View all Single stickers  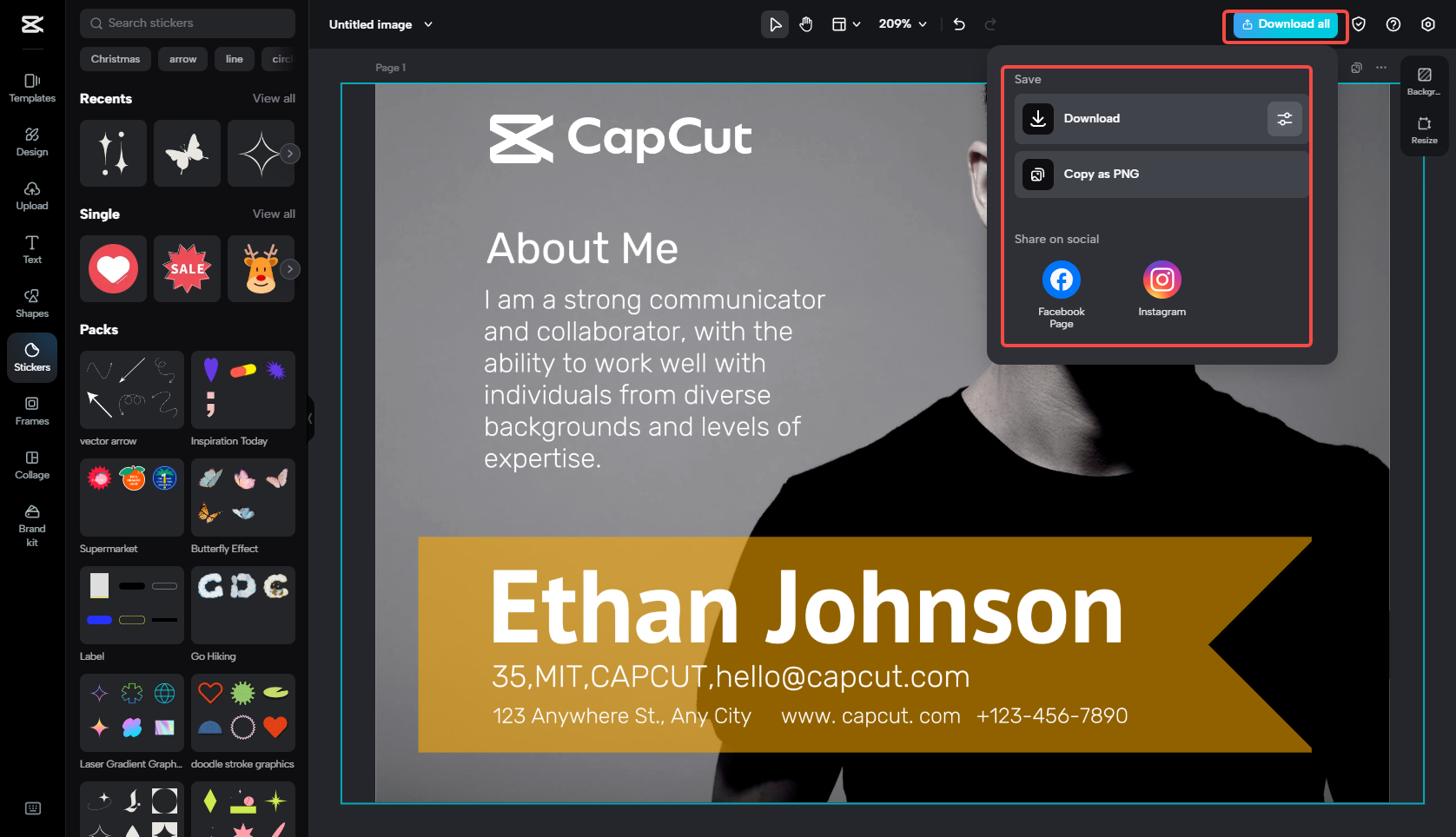[x=274, y=214]
